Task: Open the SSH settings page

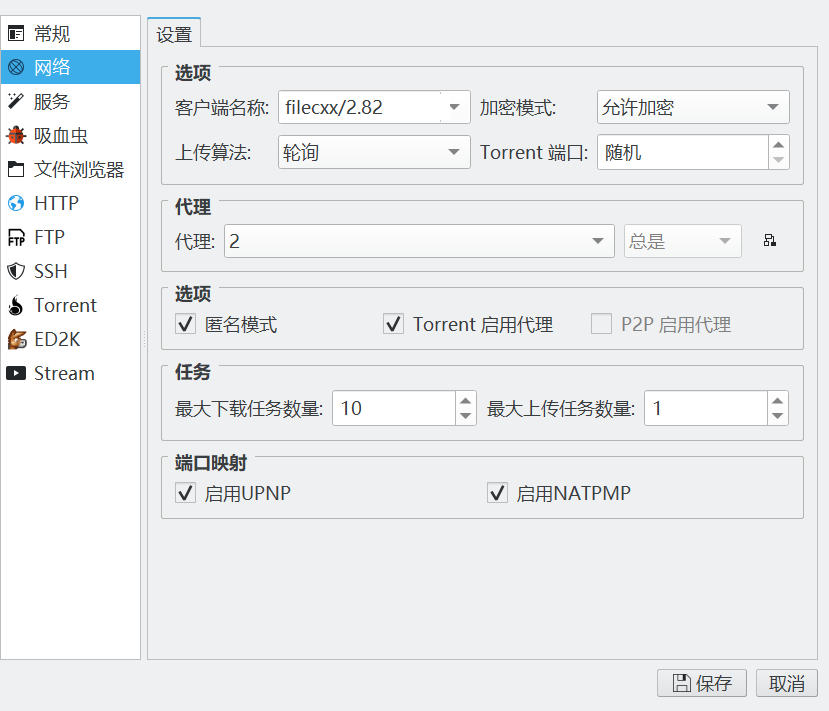Action: tap(70, 271)
